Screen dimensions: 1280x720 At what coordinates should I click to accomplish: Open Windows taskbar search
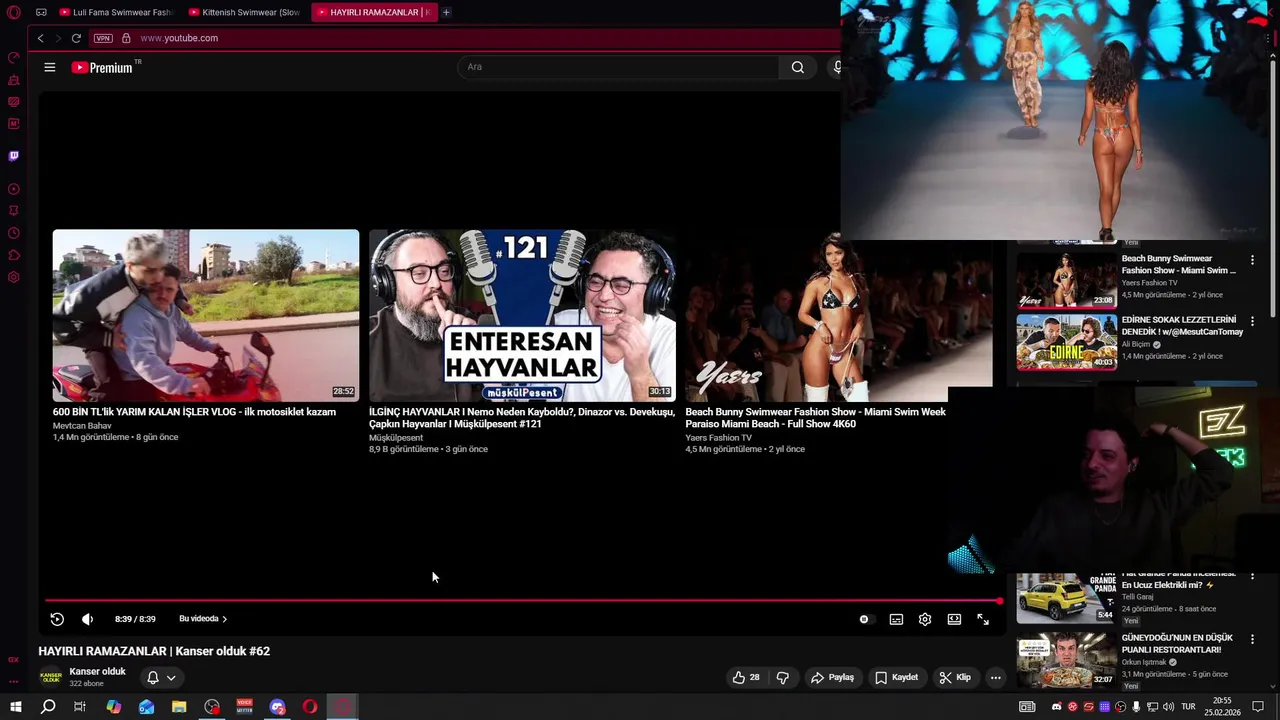47,707
